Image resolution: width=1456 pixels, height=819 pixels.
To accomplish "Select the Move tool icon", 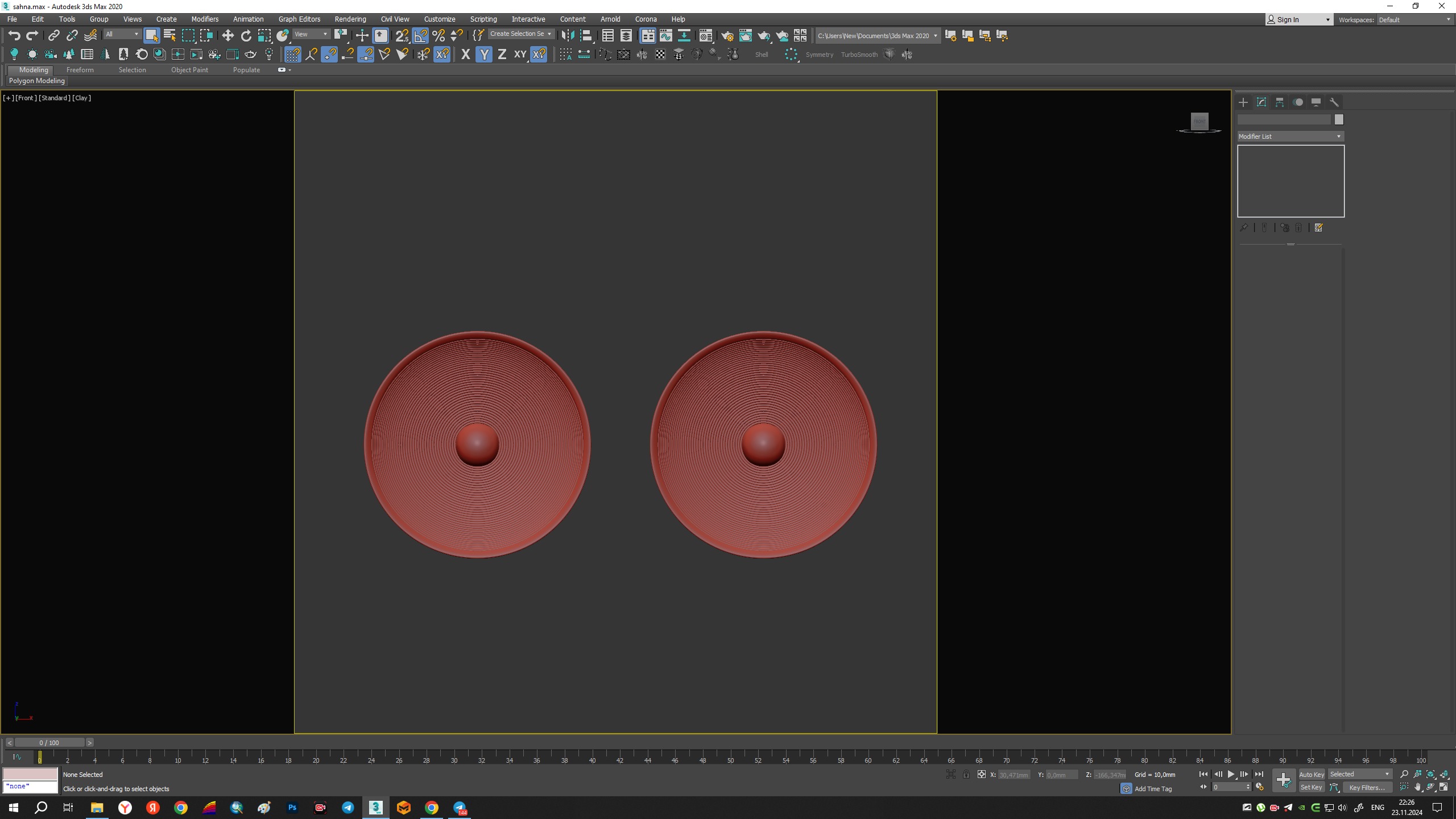I will pos(227,36).
